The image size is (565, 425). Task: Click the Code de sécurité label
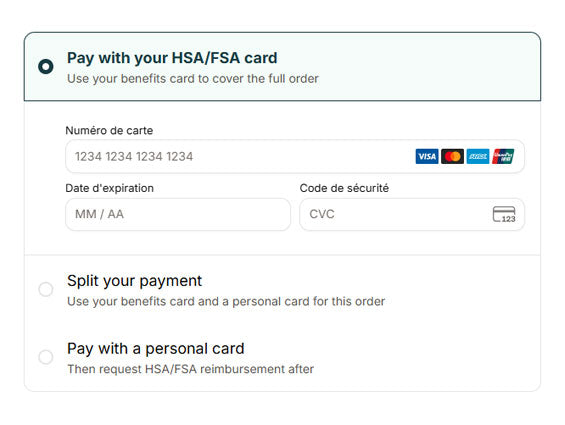pos(344,188)
